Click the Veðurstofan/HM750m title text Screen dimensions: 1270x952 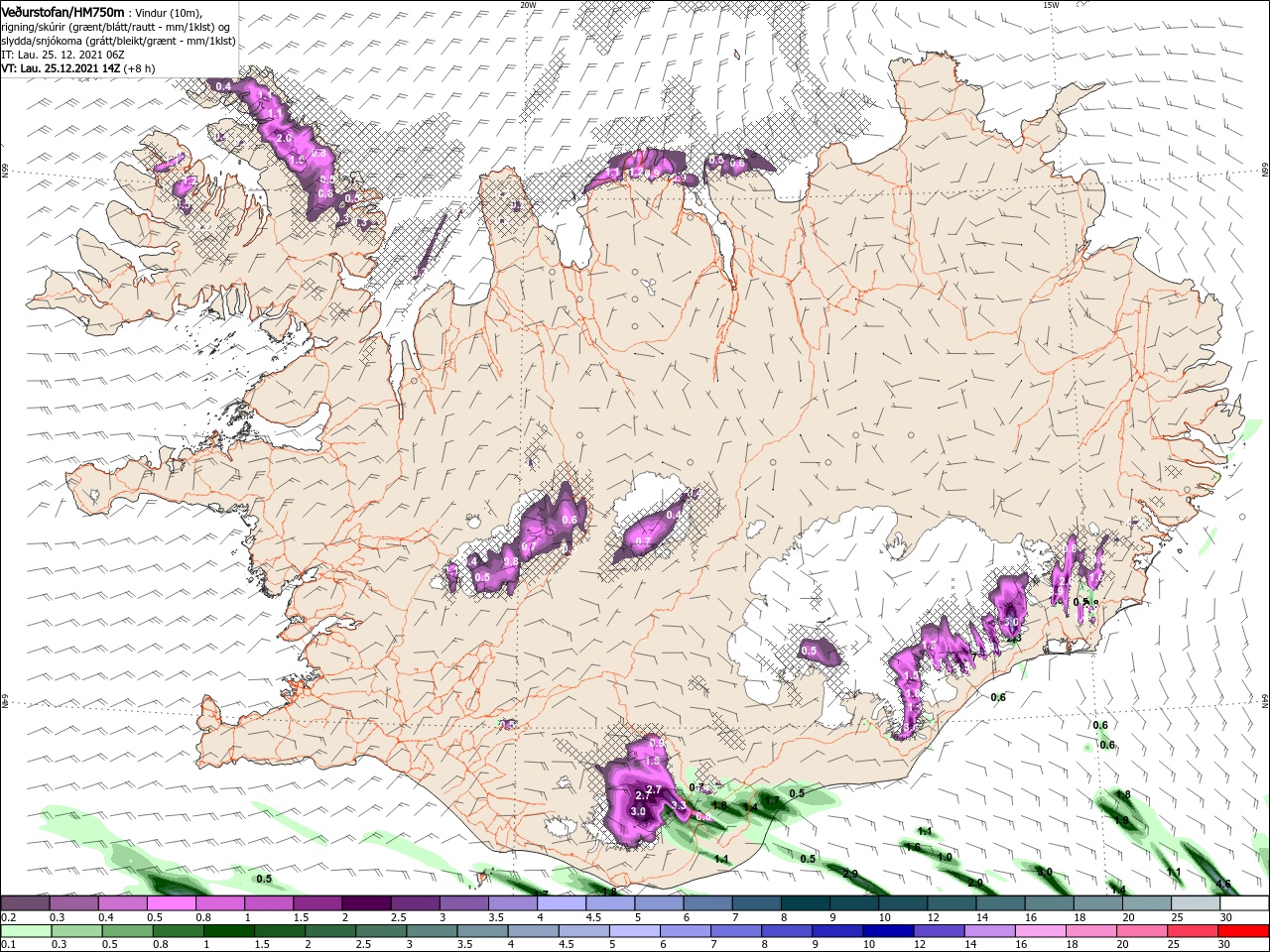click(x=63, y=11)
